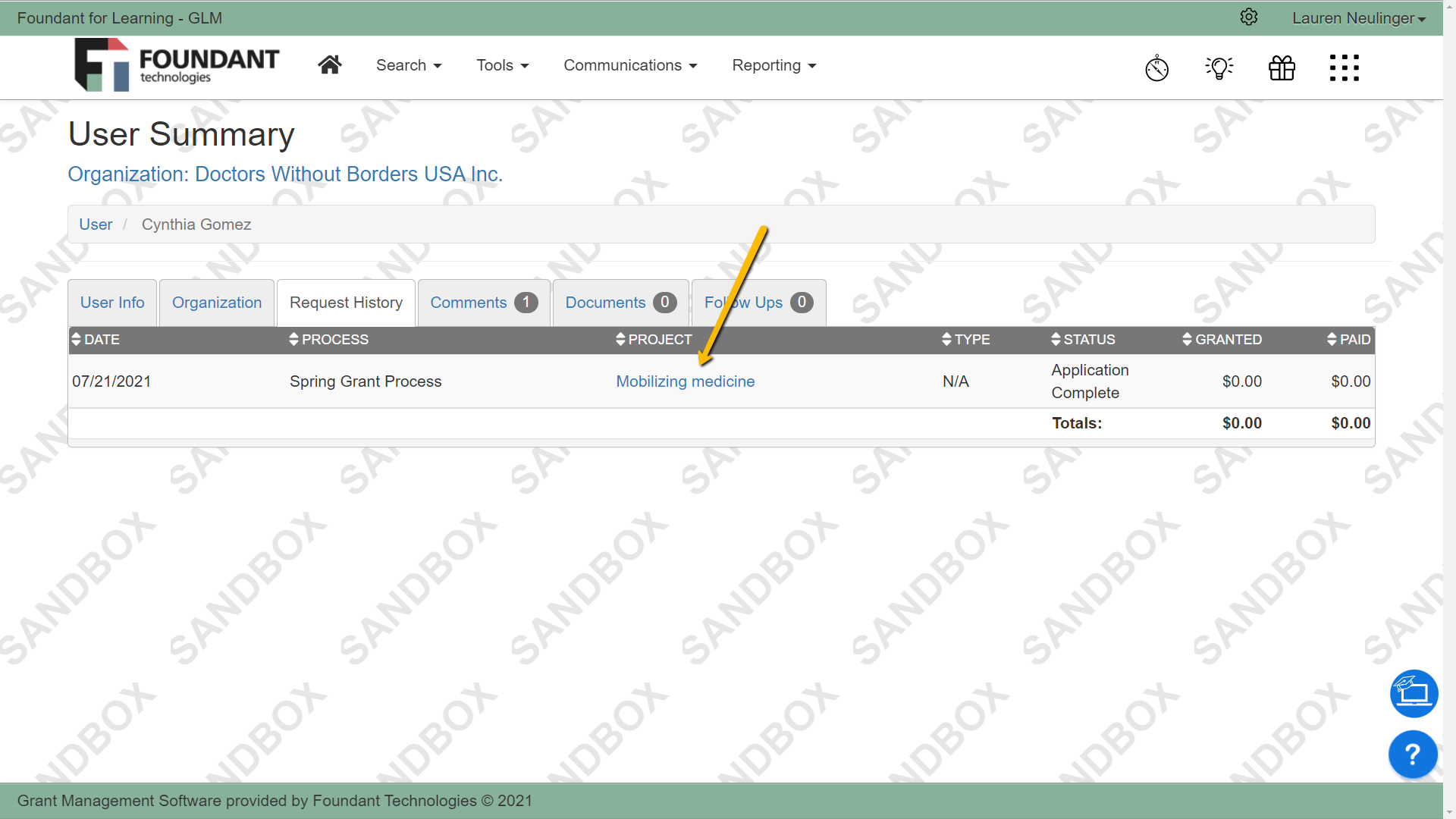Viewport: 1456px width, 819px height.
Task: Open the laptop learning resources button
Action: coord(1414,693)
